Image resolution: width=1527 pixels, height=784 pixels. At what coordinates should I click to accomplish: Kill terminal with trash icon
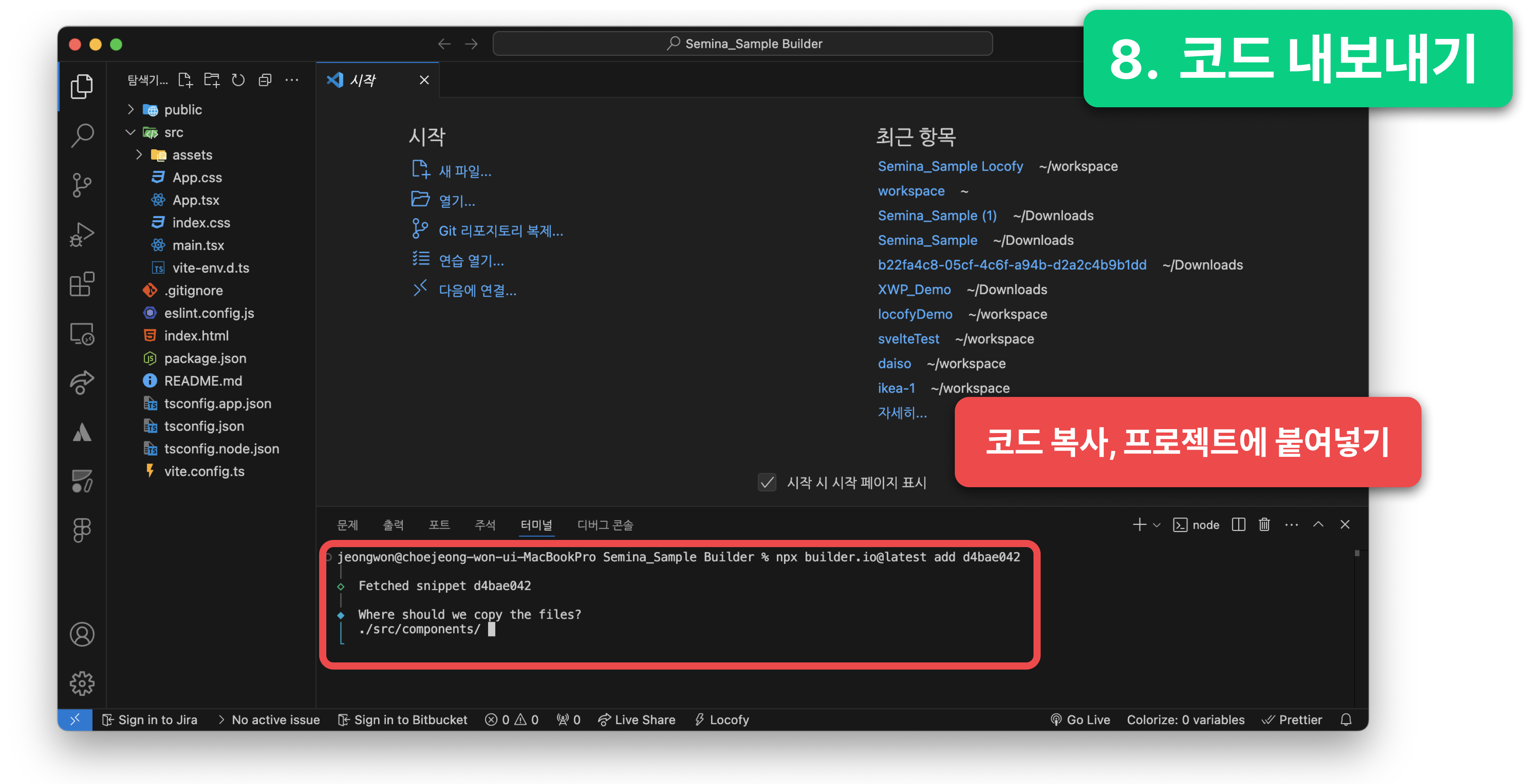(1265, 524)
